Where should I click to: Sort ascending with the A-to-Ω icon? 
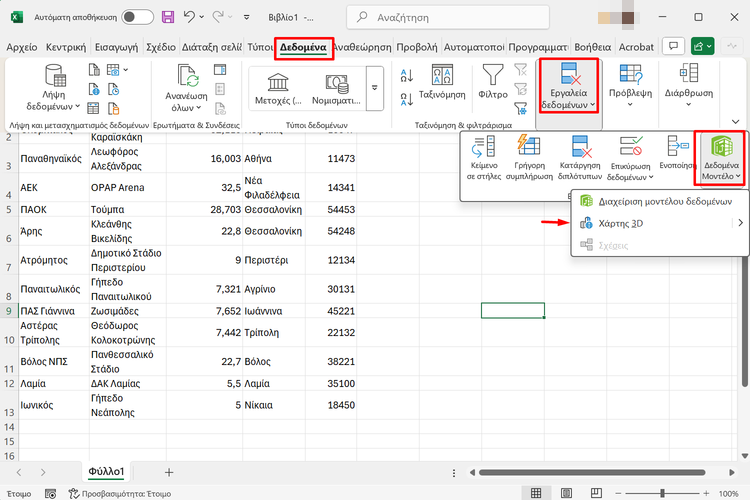[407, 75]
